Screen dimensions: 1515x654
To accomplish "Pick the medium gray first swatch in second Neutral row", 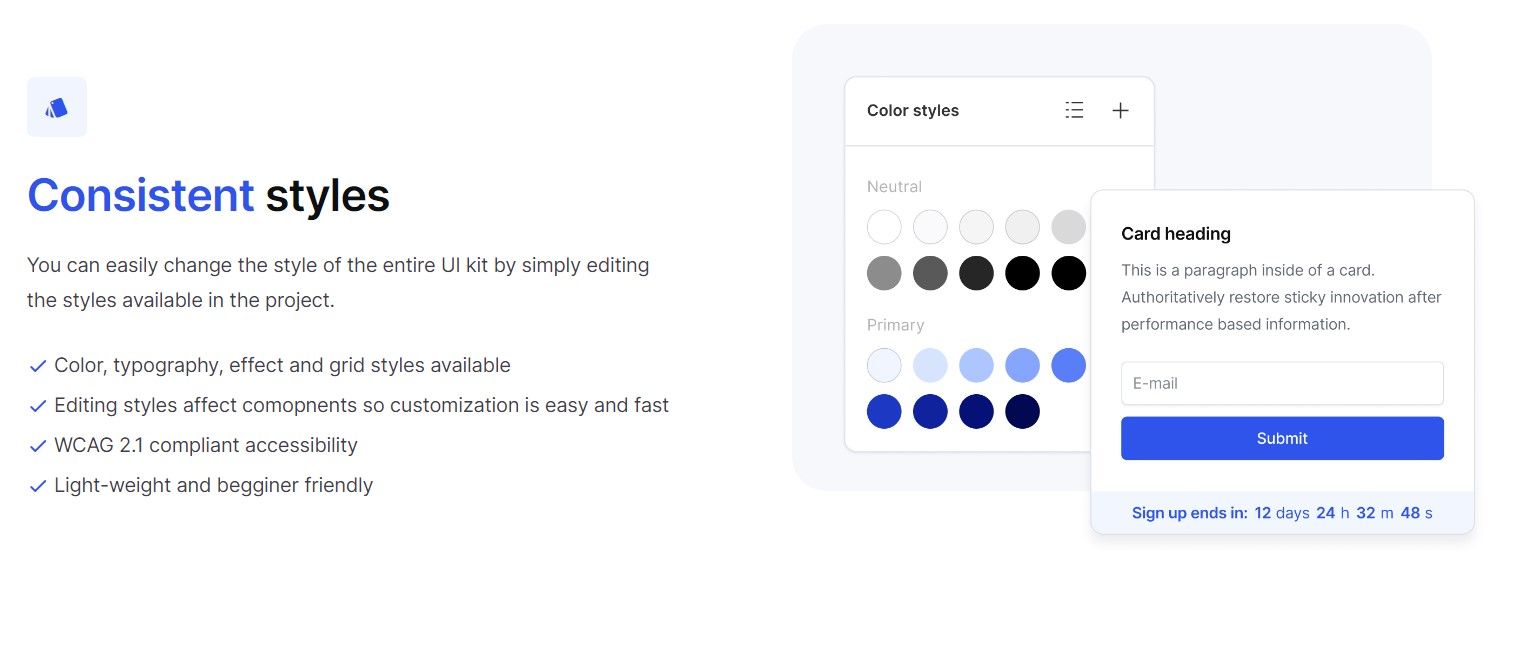I will pos(884,273).
